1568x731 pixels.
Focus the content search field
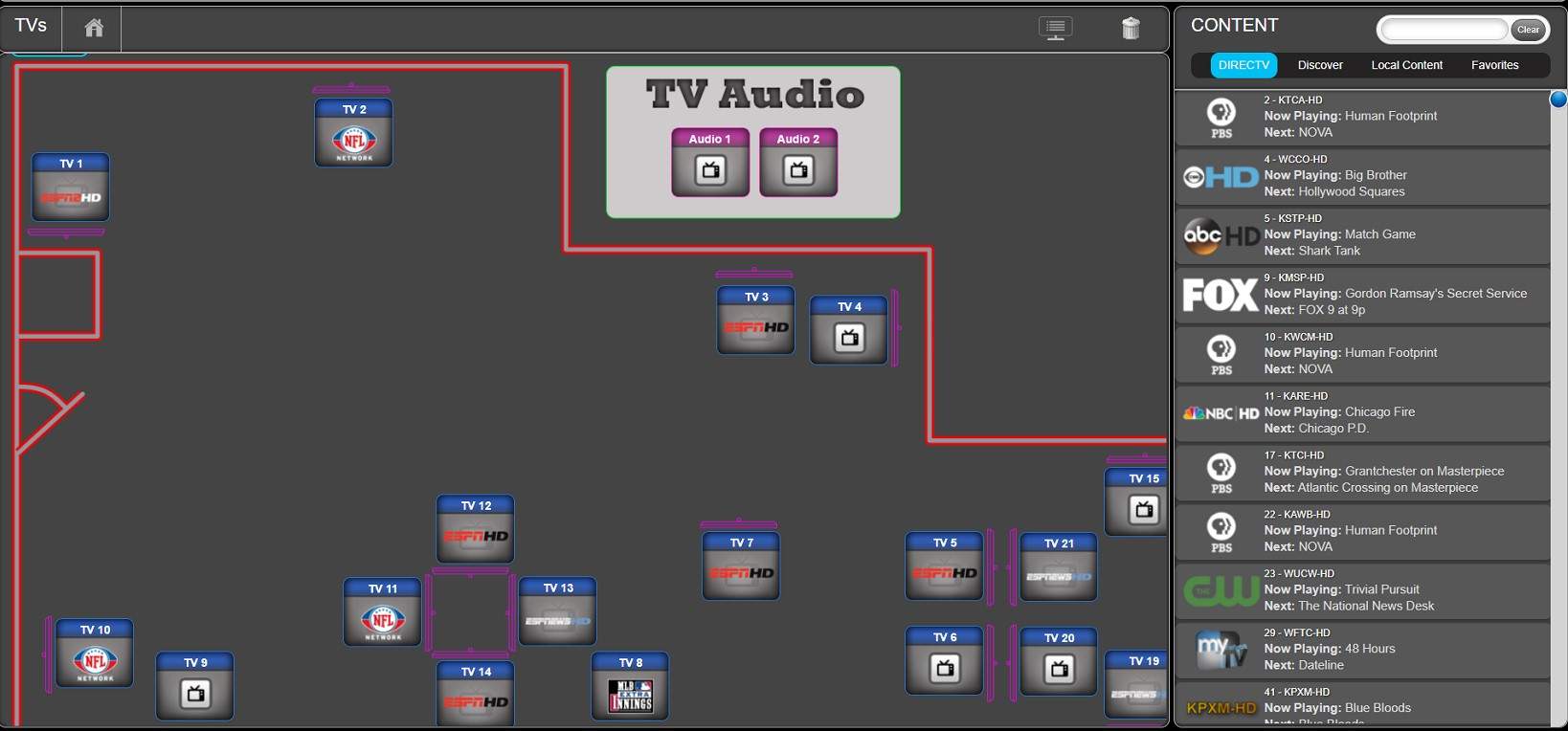point(1445,30)
